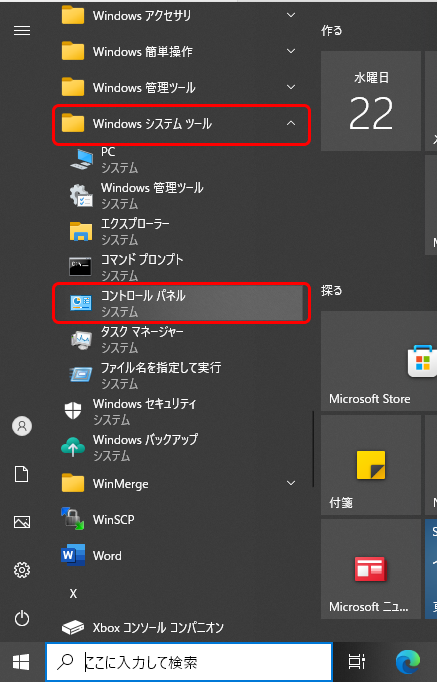Open the コントロール パネル icon
The image size is (437, 682).
pos(81,303)
